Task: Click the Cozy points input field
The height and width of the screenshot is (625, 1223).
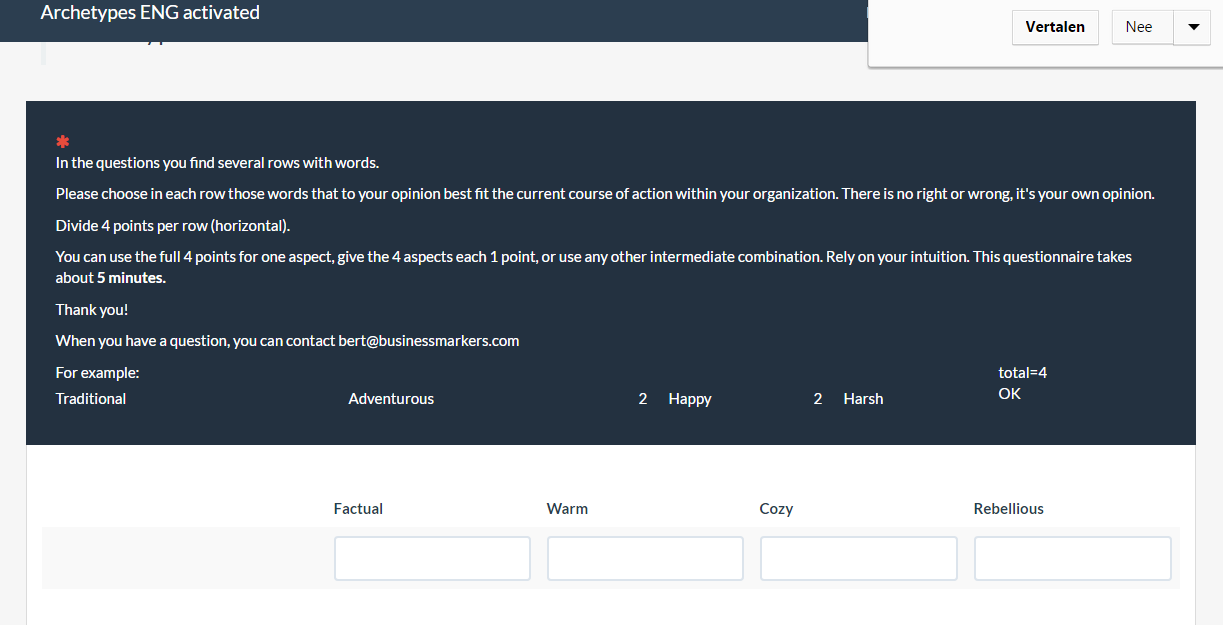Action: click(x=858, y=558)
